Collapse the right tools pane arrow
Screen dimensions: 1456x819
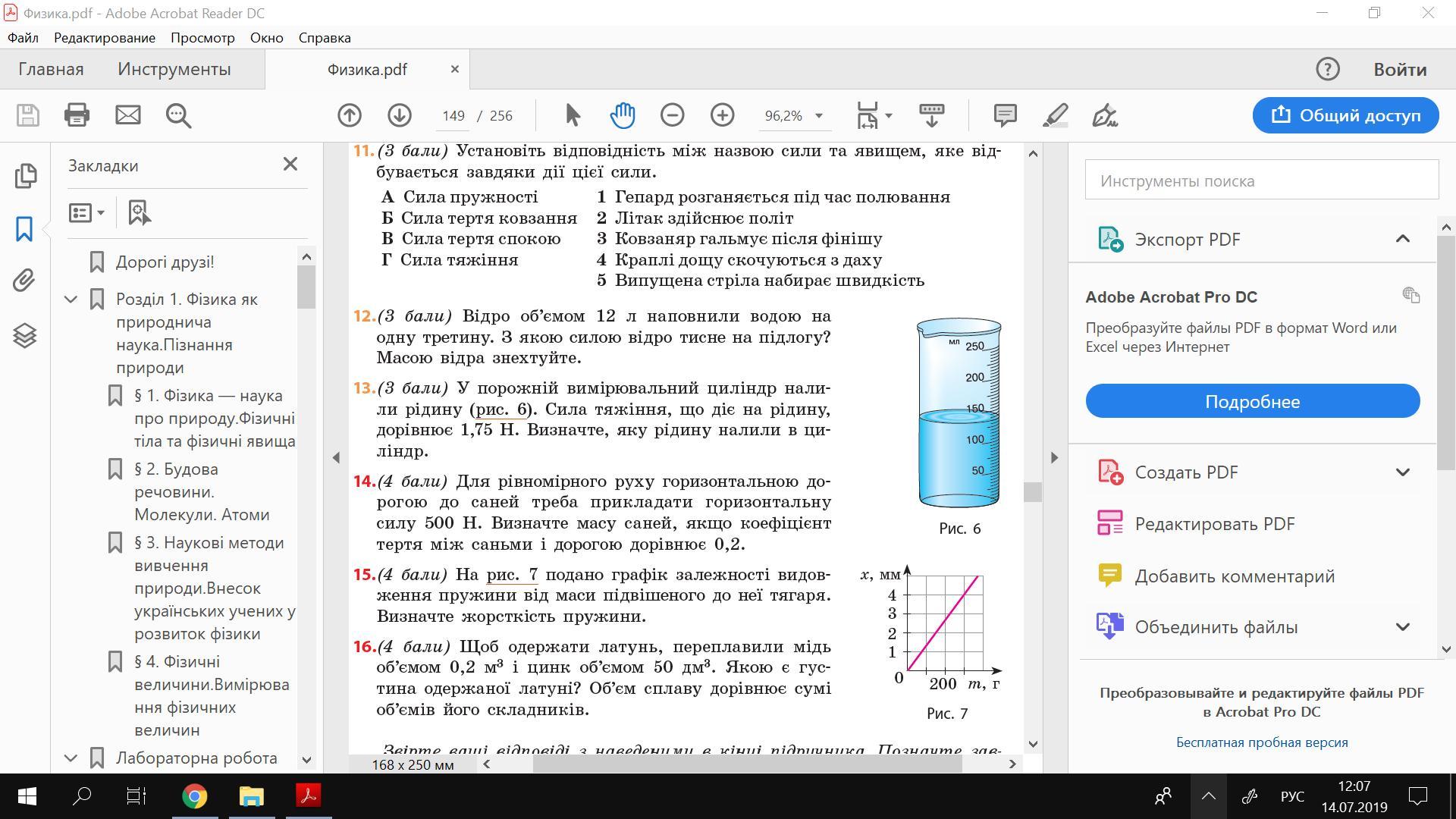click(1054, 457)
